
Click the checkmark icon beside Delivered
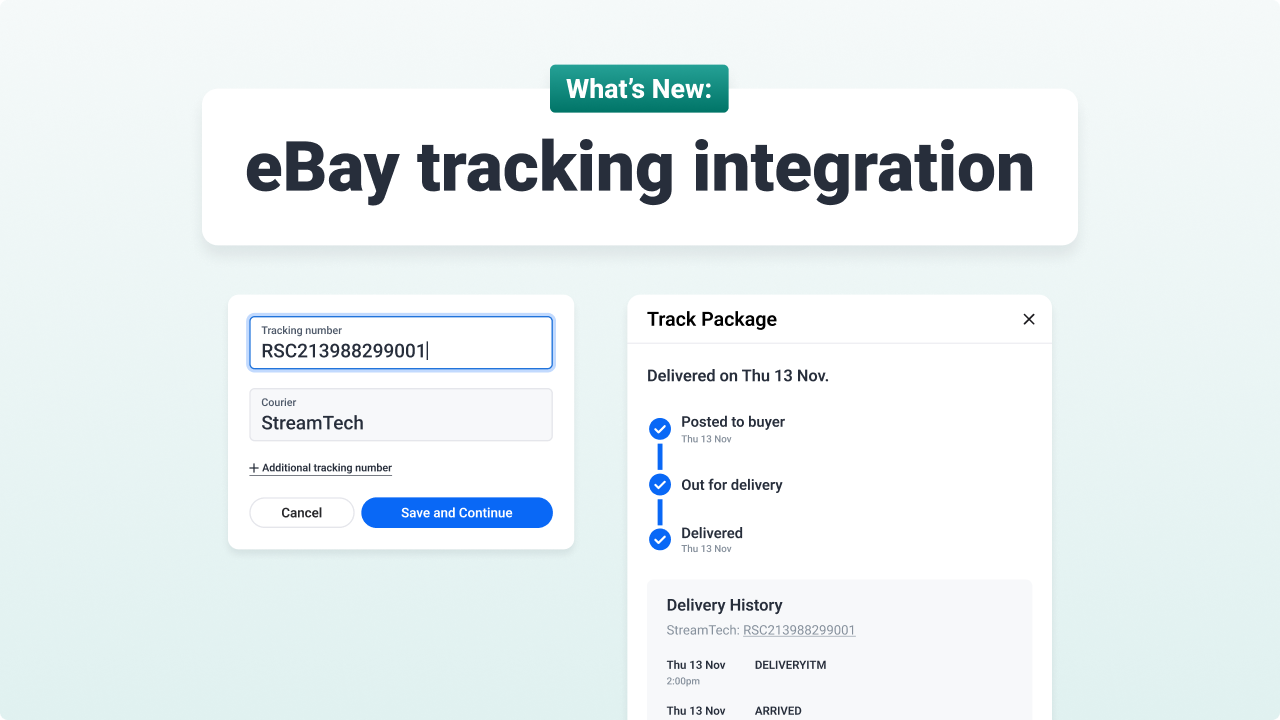(x=660, y=539)
